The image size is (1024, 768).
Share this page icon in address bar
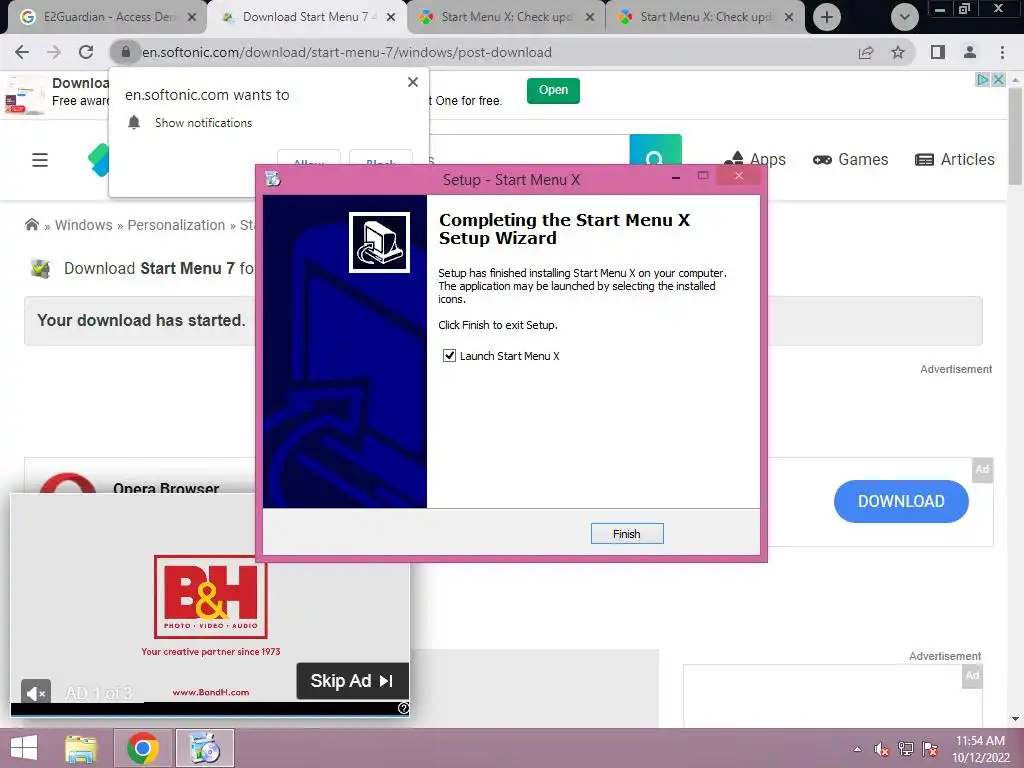[x=866, y=52]
